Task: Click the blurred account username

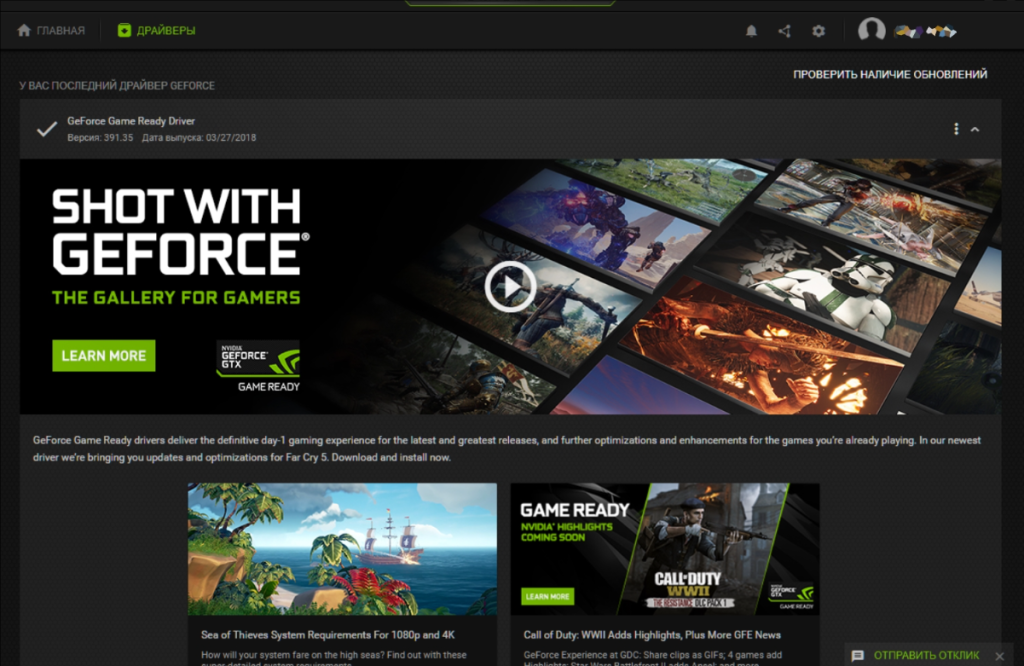Action: [x=925, y=31]
